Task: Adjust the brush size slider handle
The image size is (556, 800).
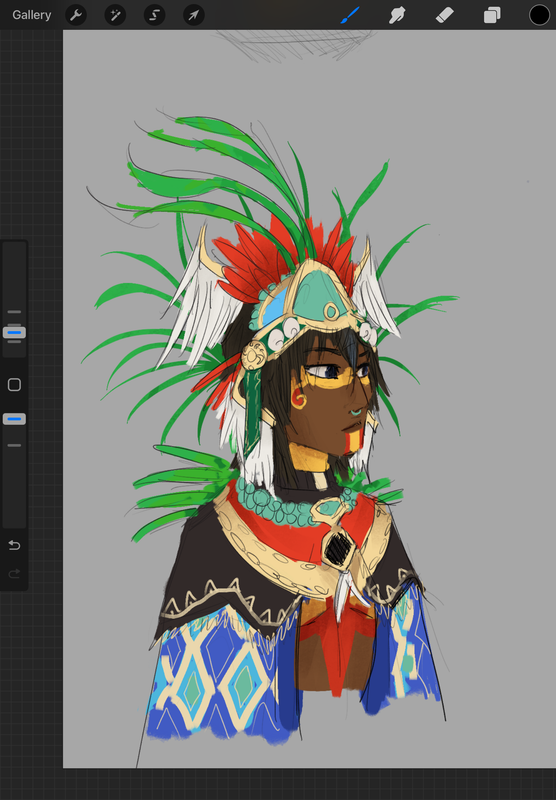Action: point(14,333)
